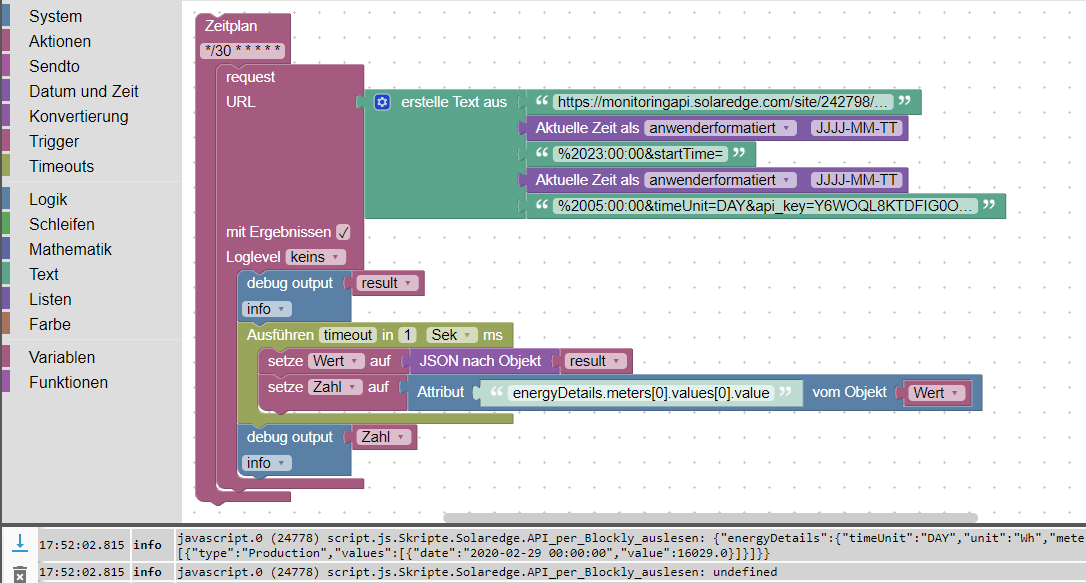1086x583 pixels.
Task: Open result variable dropdown in first debug output
Action: pyautogui.click(x=386, y=283)
